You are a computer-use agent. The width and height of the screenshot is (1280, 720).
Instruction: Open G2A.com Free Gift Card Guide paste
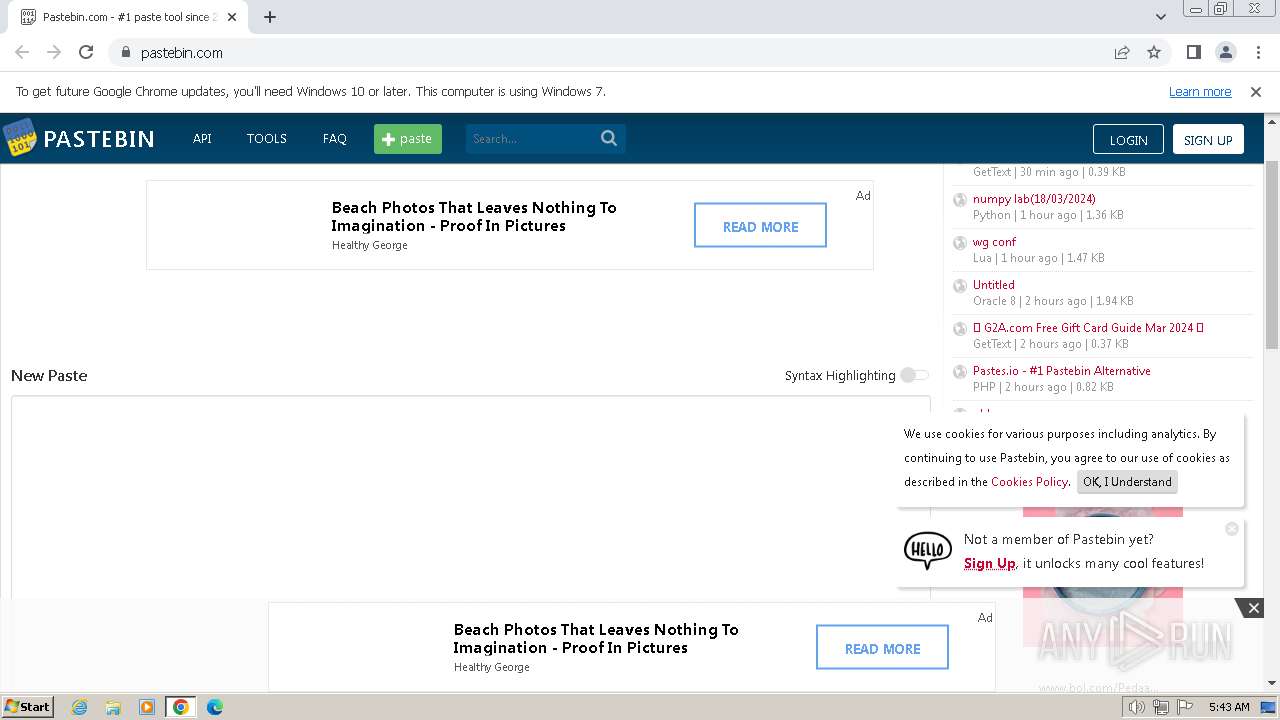(x=1088, y=327)
